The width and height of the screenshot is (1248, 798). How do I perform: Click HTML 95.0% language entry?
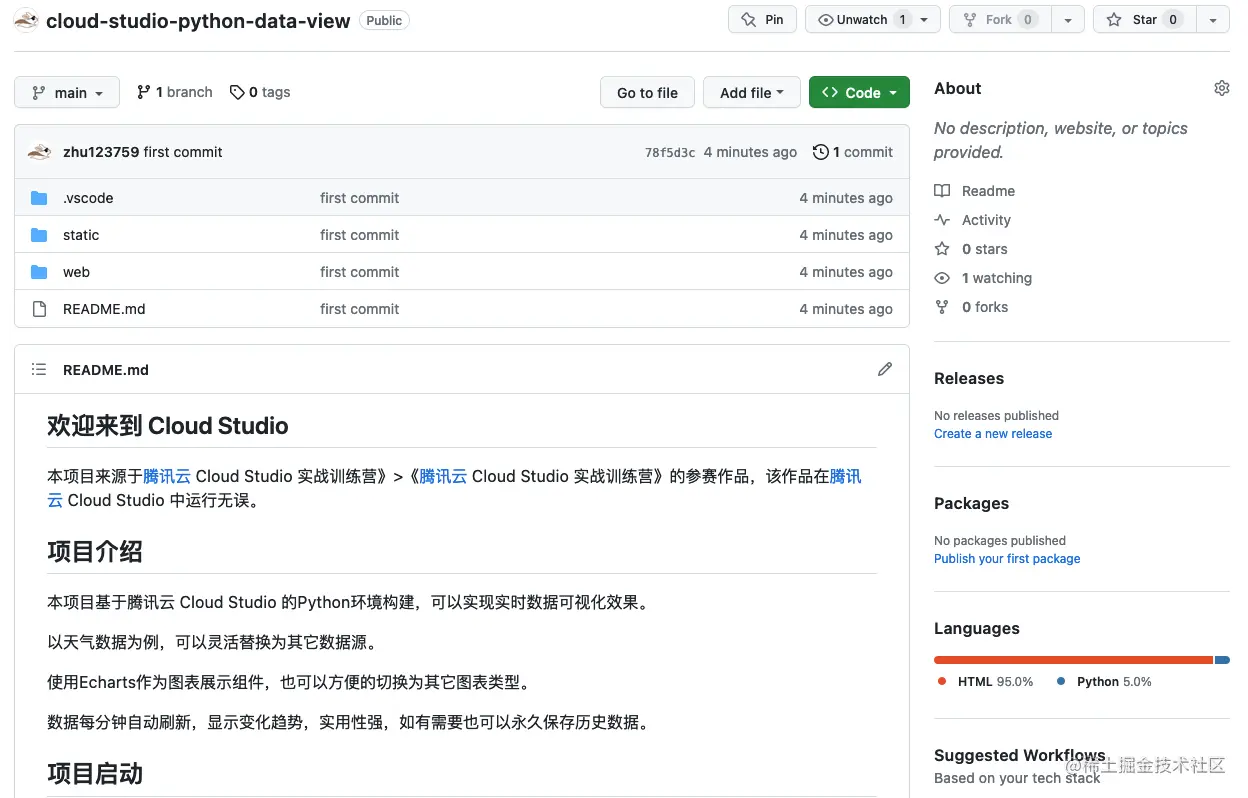[x=985, y=682]
